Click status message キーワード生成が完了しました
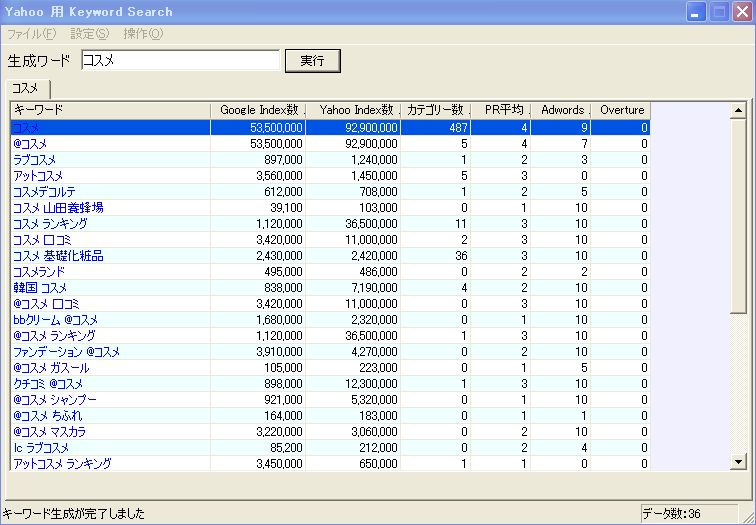The image size is (756, 525). 73,514
